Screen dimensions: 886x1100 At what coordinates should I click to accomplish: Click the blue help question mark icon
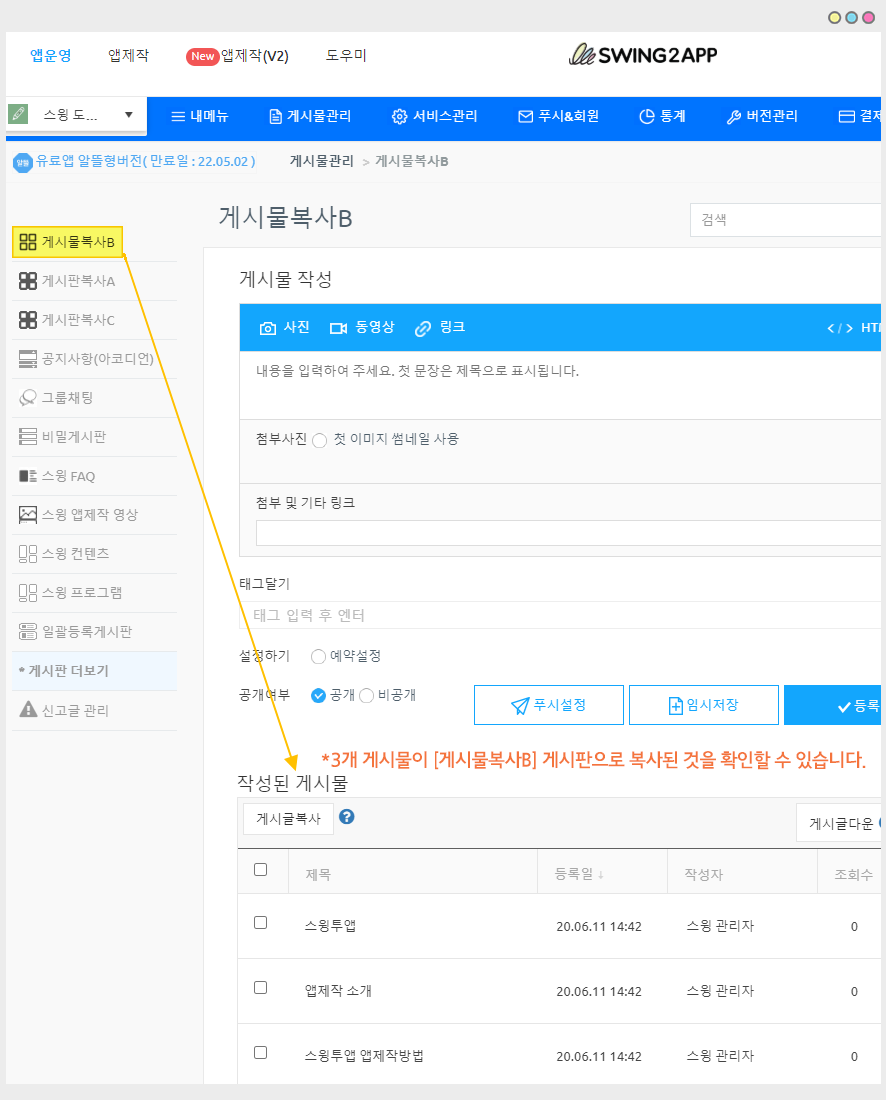tap(347, 817)
